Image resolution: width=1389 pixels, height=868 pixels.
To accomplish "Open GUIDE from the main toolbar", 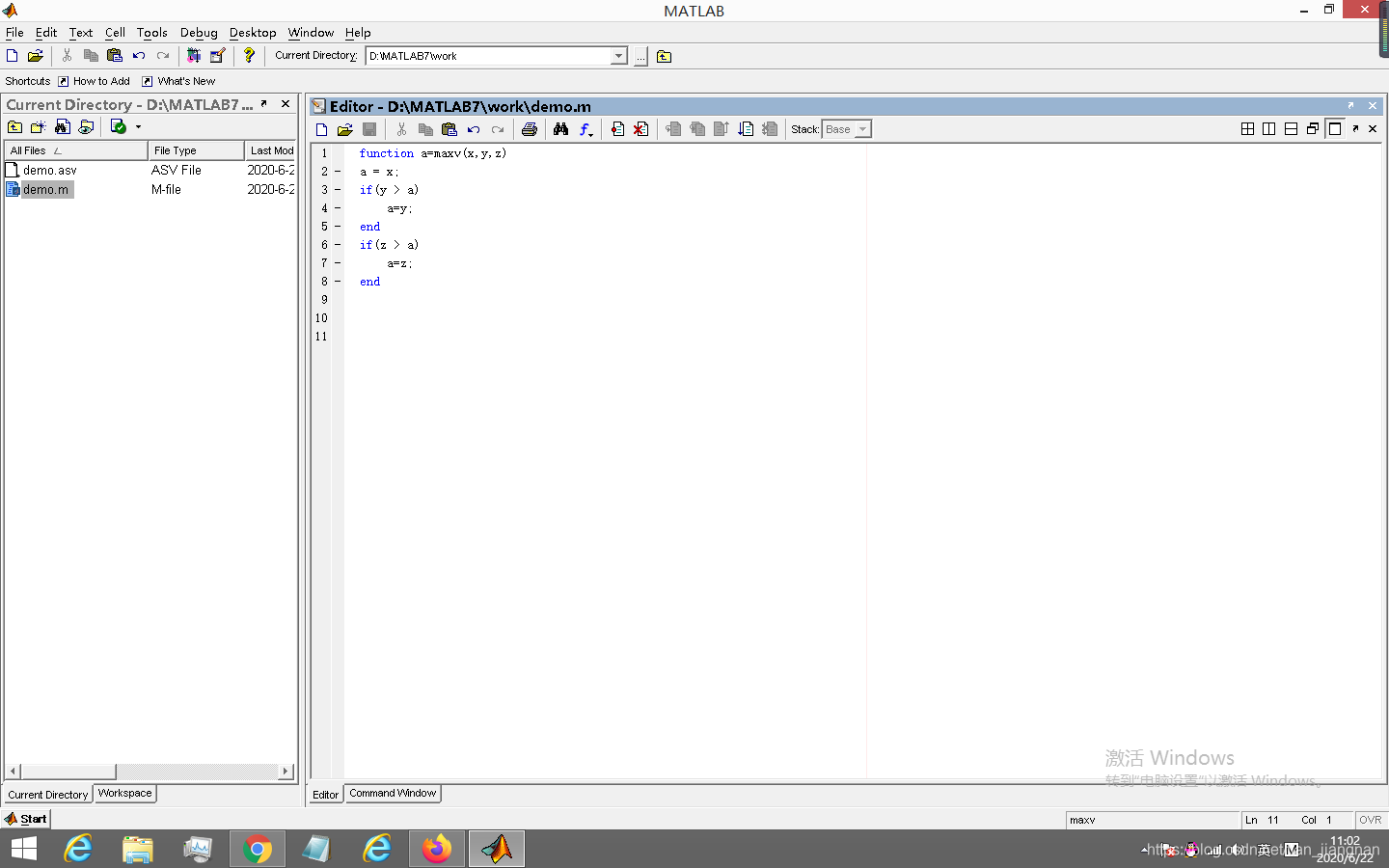I will point(218,56).
